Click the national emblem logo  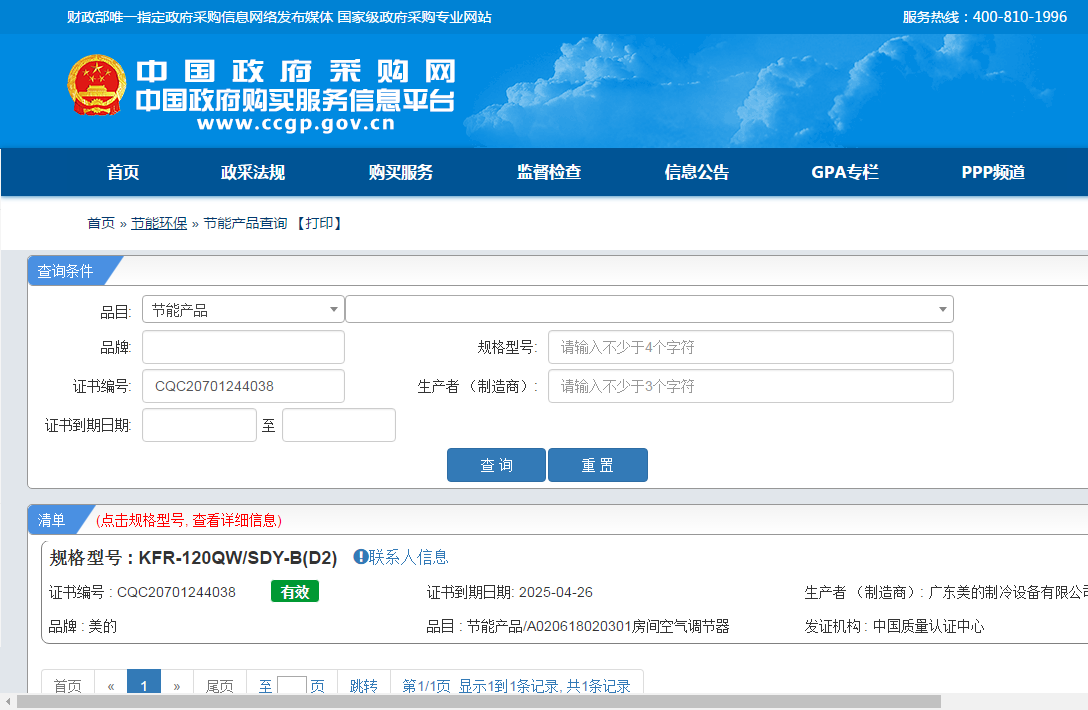pyautogui.click(x=96, y=86)
